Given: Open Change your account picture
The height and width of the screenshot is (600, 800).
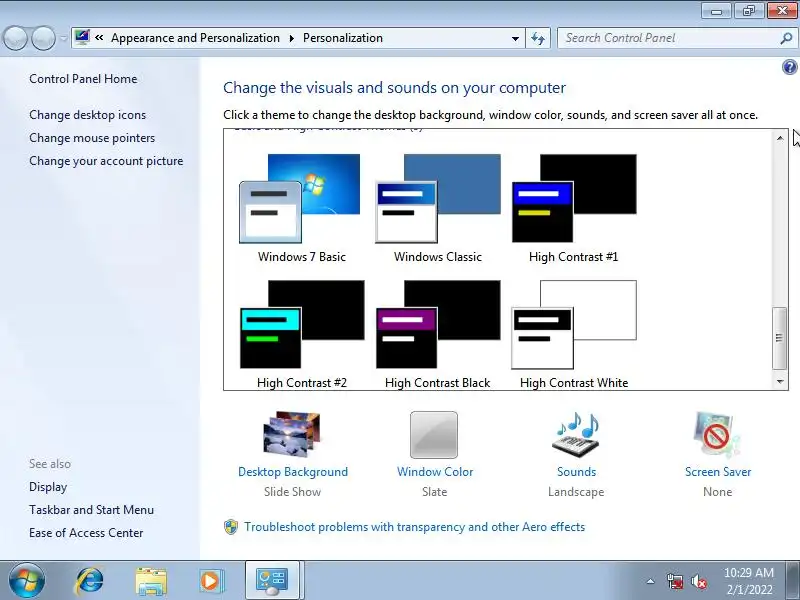Looking at the screenshot, I should coord(106,161).
